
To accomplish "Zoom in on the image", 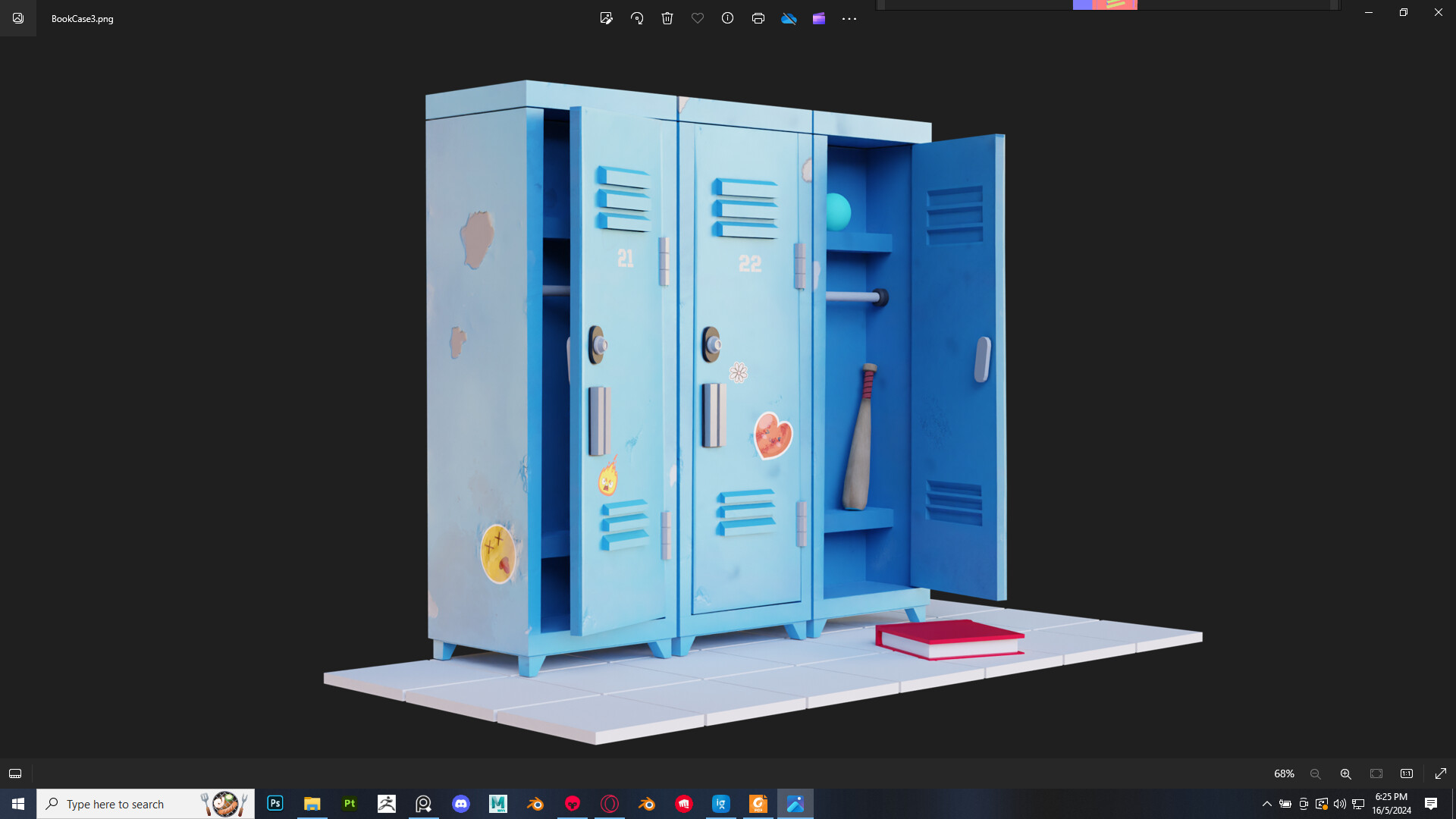I will click(x=1346, y=773).
